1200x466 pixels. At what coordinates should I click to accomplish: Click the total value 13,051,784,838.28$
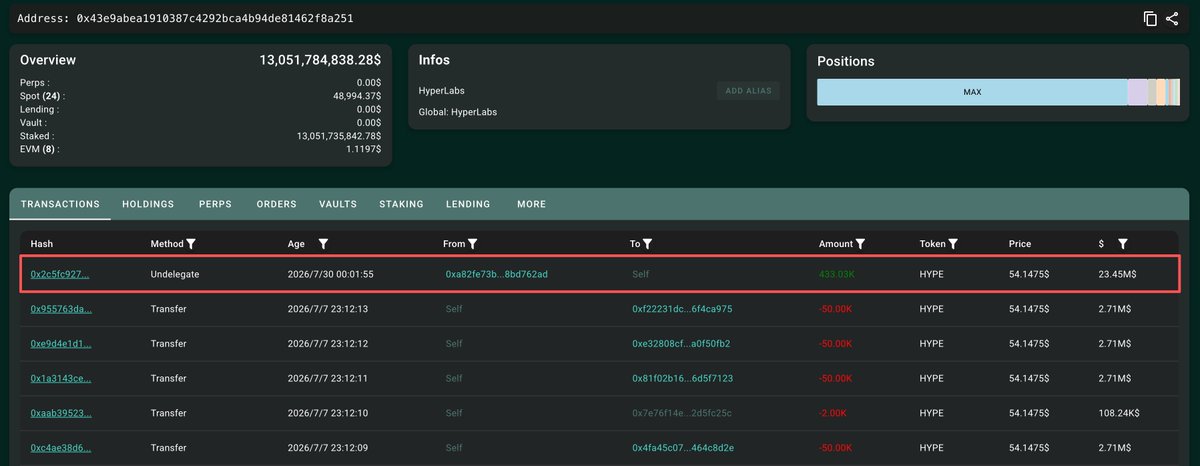click(x=320, y=60)
